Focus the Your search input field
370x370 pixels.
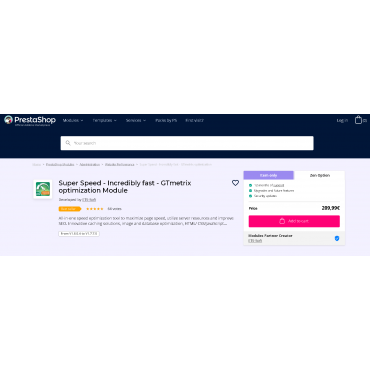(187, 143)
